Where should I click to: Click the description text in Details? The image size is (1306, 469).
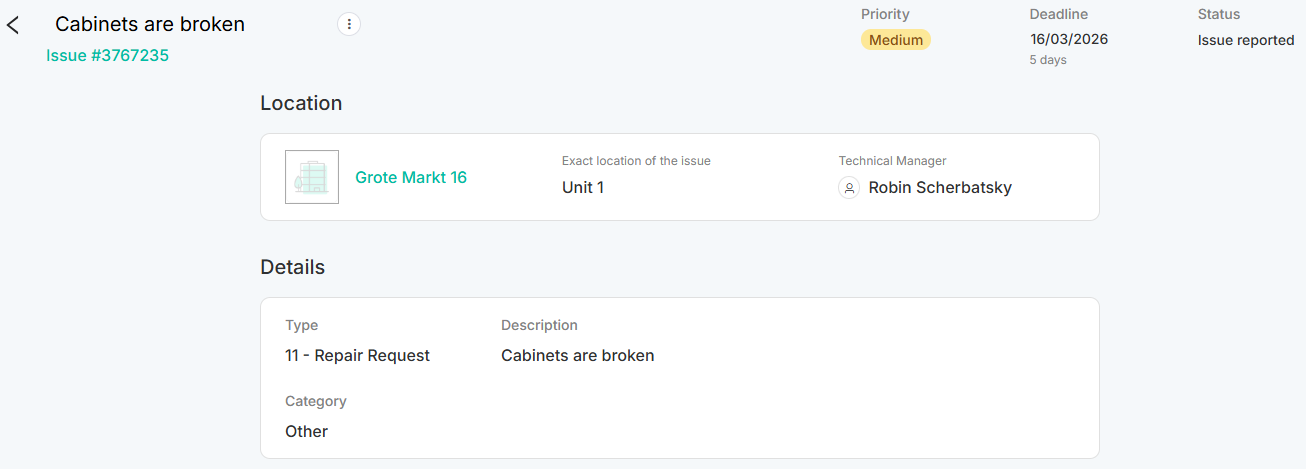pos(577,355)
